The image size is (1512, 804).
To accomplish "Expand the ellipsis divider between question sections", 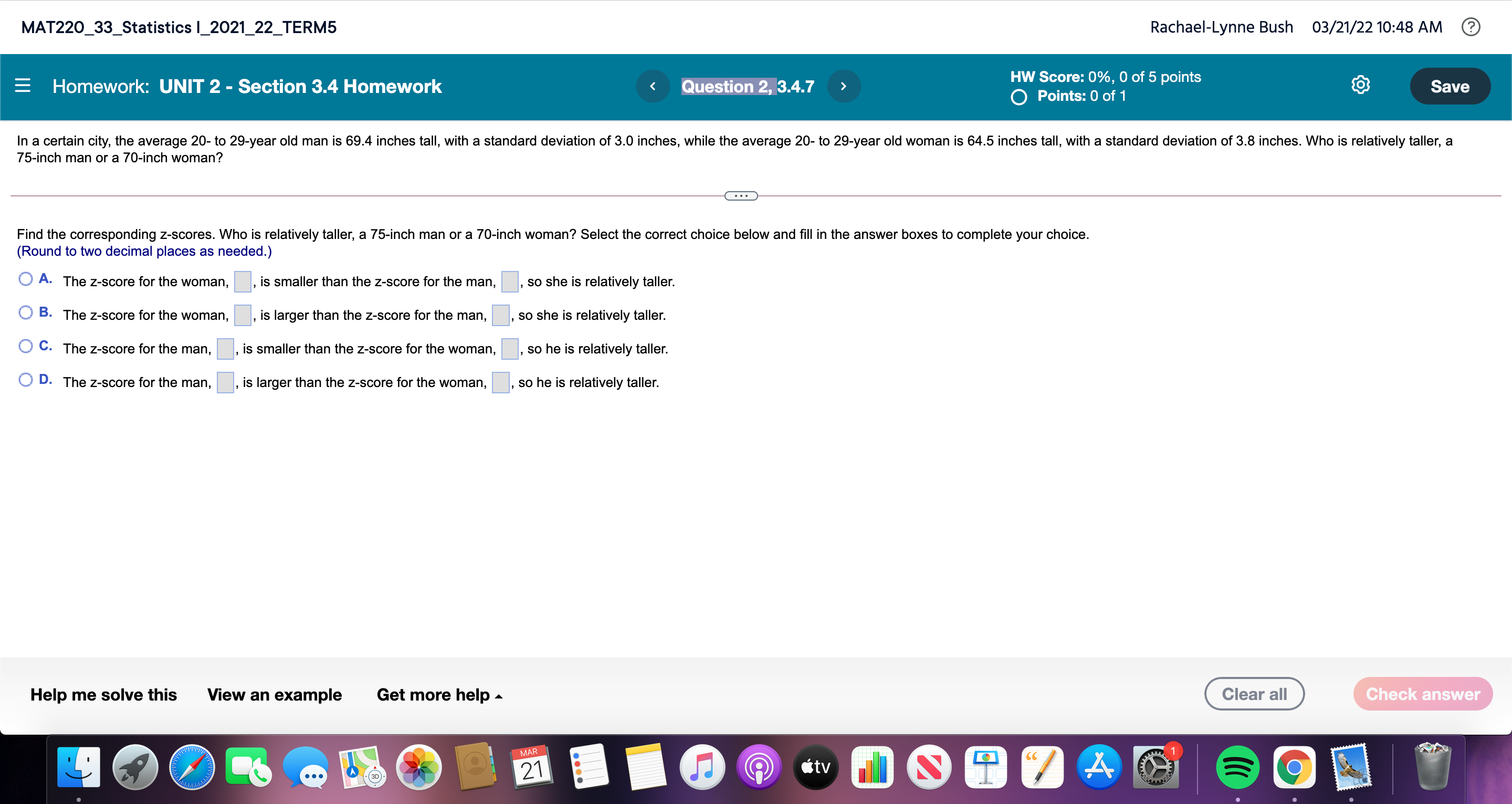I will (x=741, y=195).
